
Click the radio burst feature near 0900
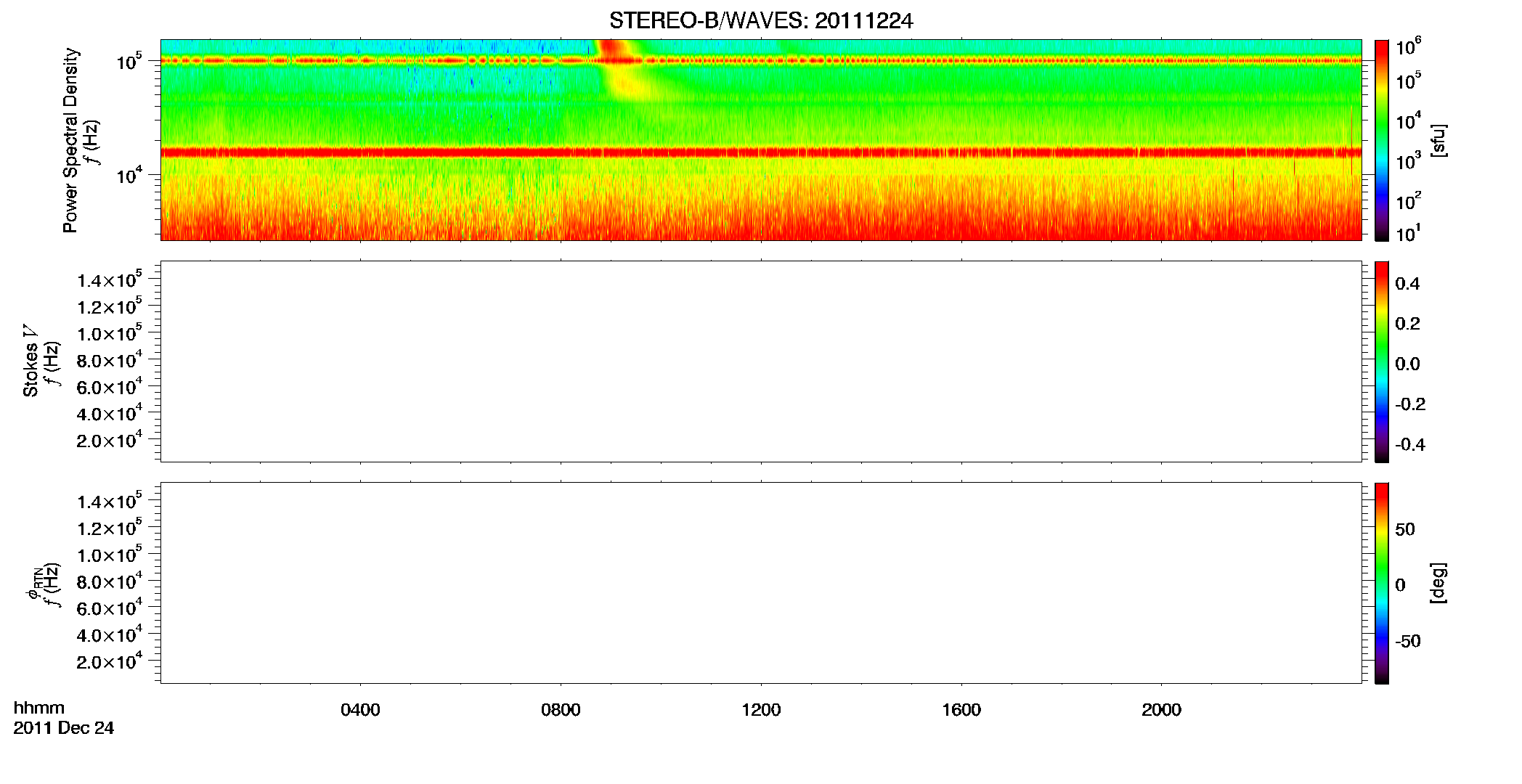click(621, 69)
